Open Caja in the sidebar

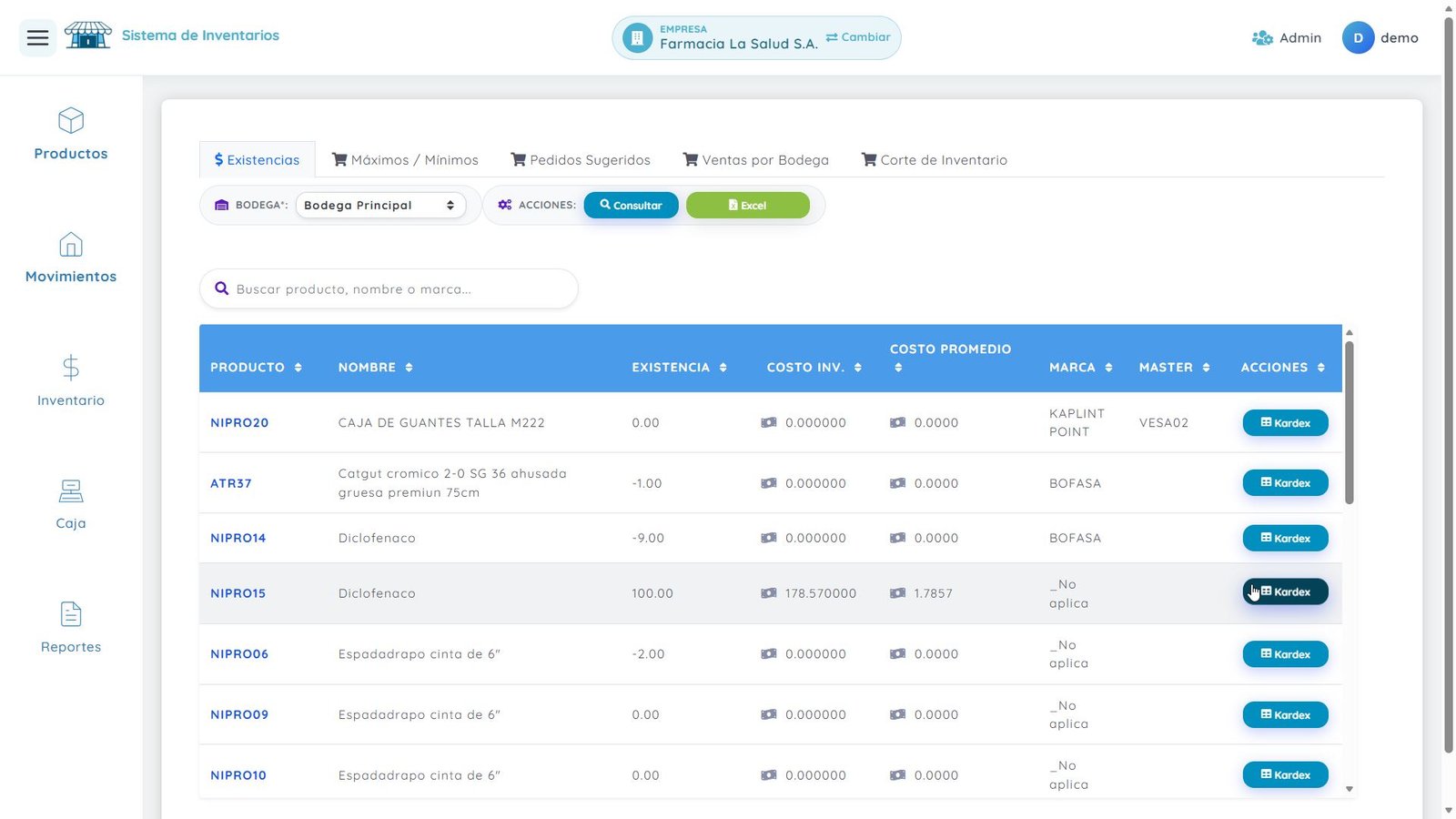pyautogui.click(x=71, y=504)
